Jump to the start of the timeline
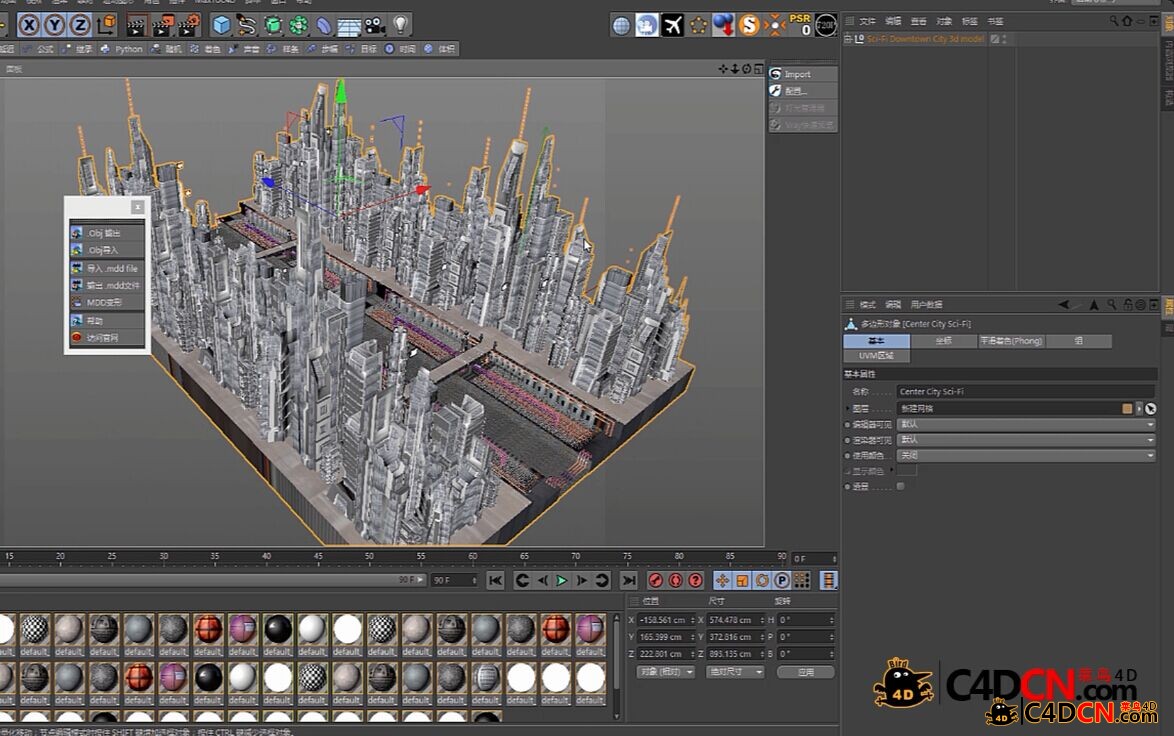The height and width of the screenshot is (736, 1174). [495, 580]
